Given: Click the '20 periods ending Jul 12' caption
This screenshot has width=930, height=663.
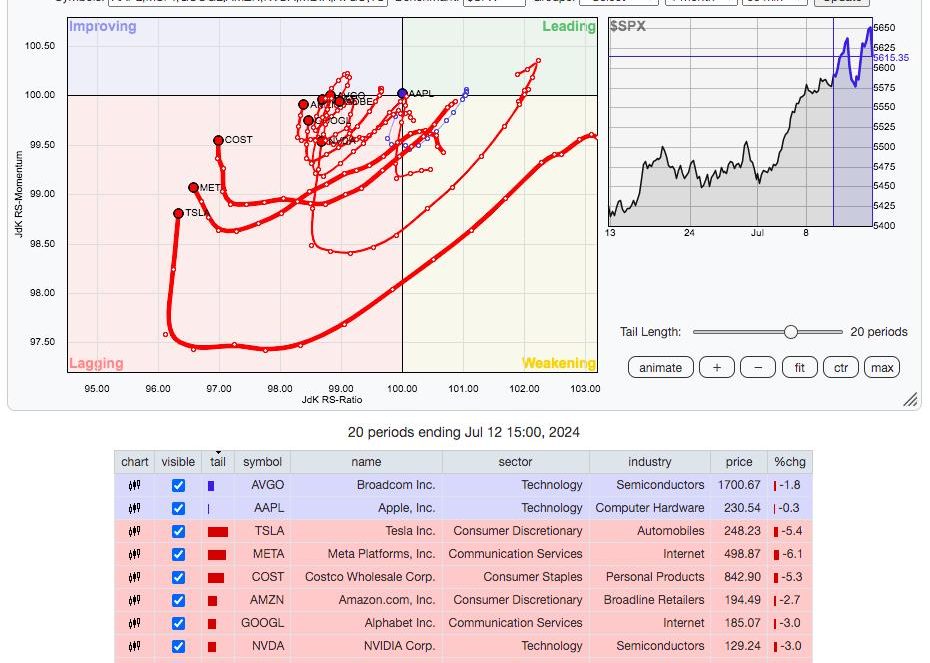Looking at the screenshot, I should (x=463, y=432).
